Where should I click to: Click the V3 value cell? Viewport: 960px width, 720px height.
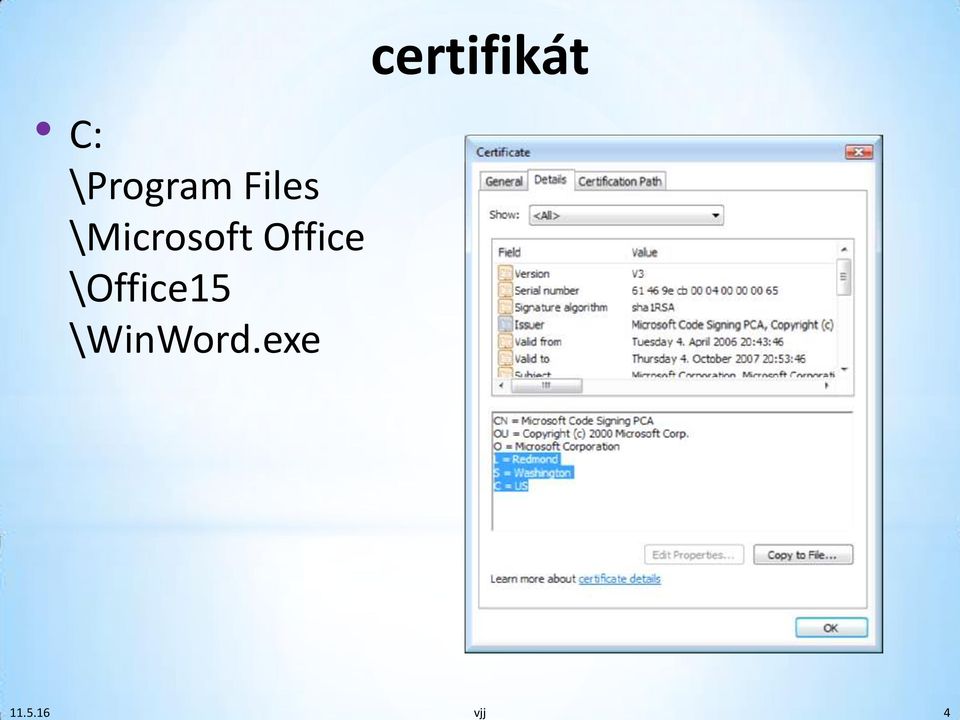pos(637,274)
